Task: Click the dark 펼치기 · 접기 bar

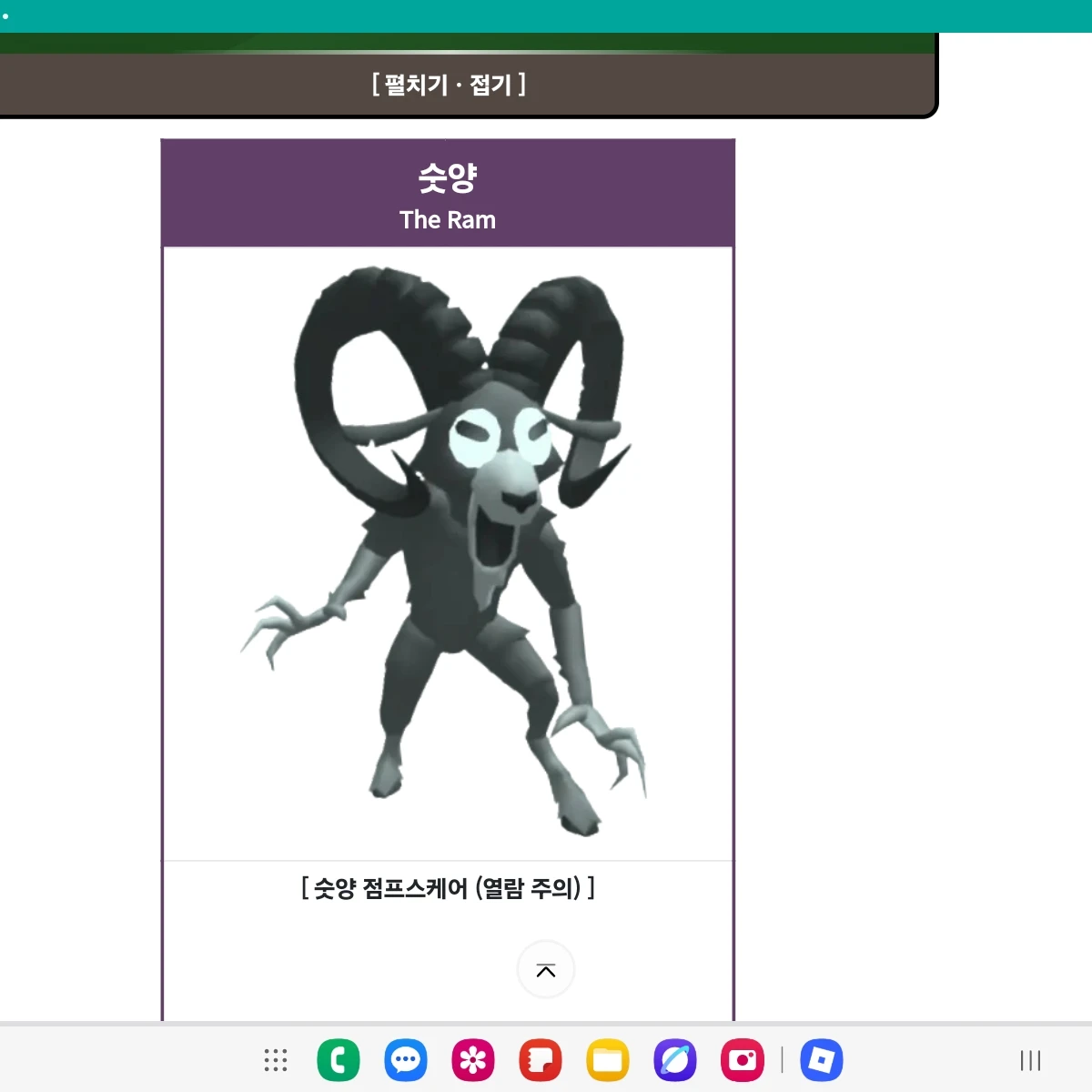Action: coord(448,86)
